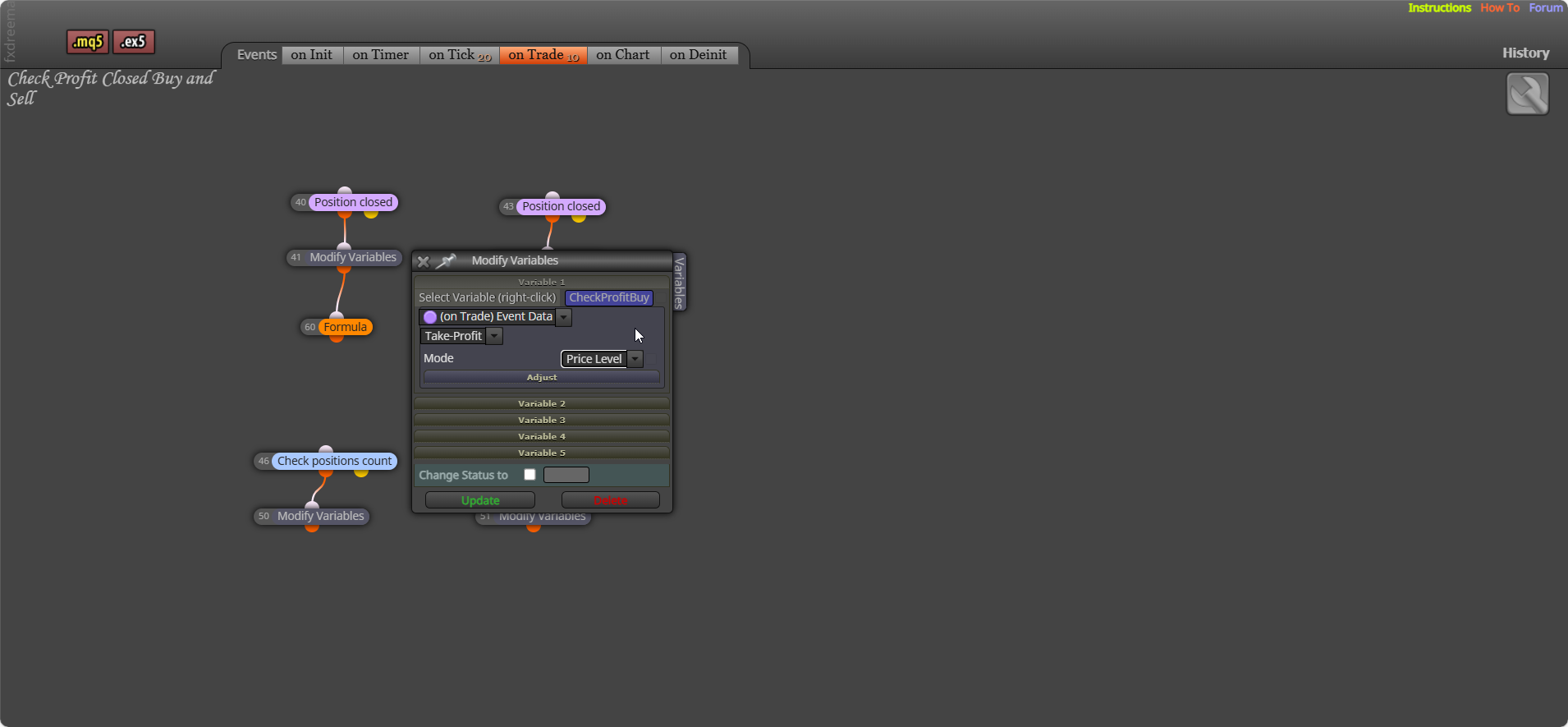Click the gray status color field
Image resolution: width=1568 pixels, height=727 pixels.
click(x=566, y=475)
